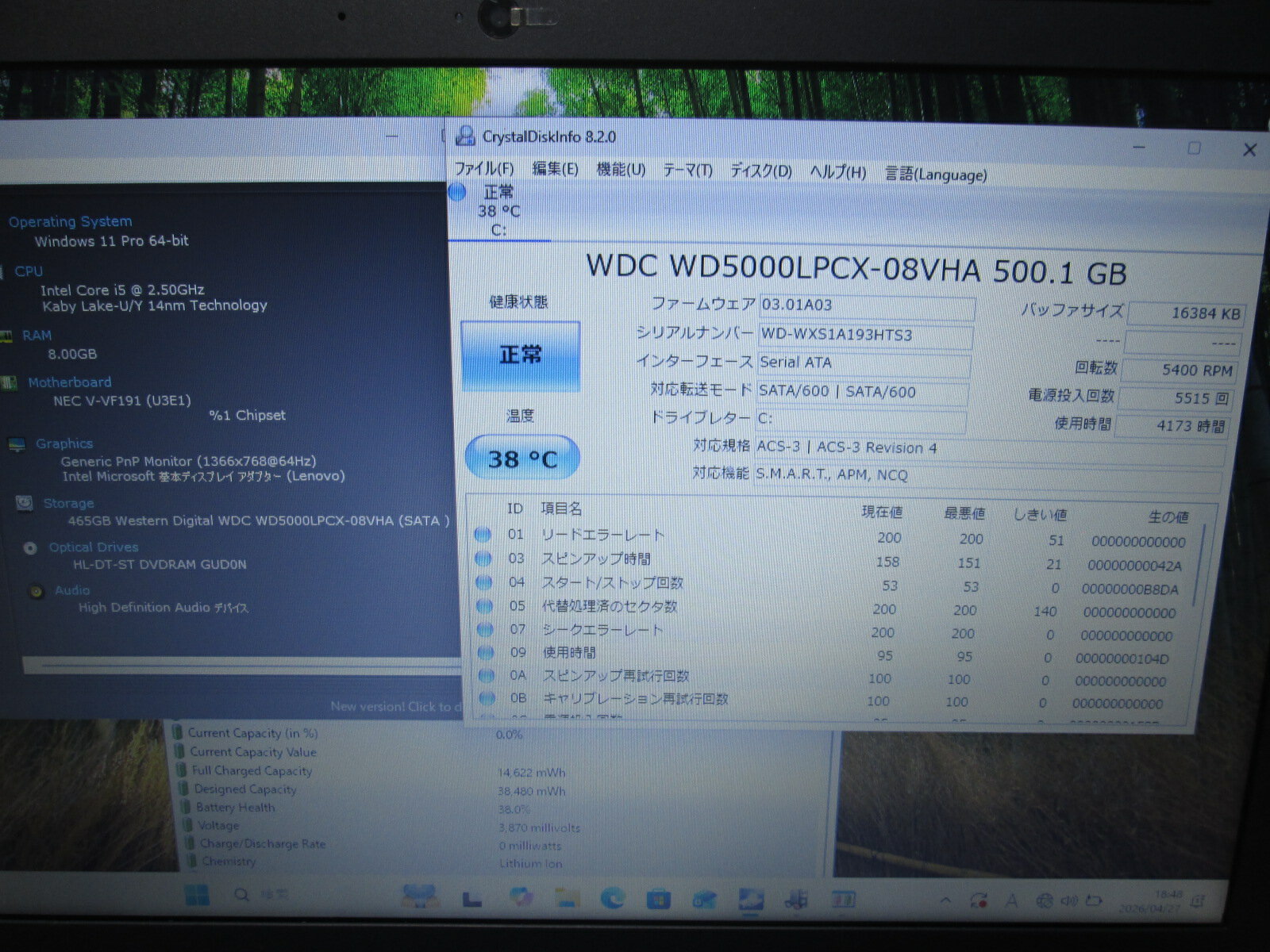Click the Storage icon in Speccy summary
1270x952 pixels.
[x=25, y=503]
